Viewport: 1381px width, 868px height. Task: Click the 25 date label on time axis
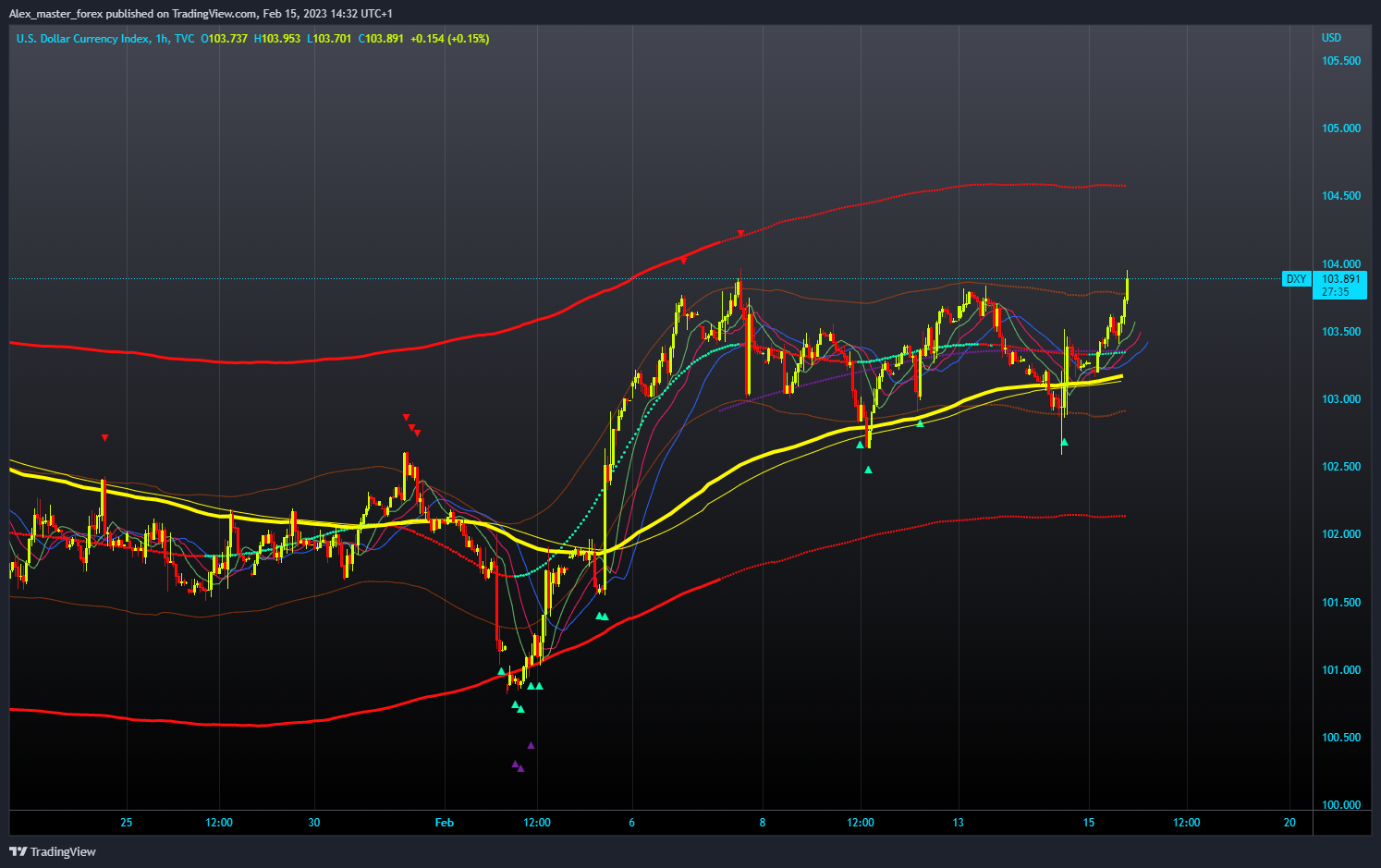[127, 823]
